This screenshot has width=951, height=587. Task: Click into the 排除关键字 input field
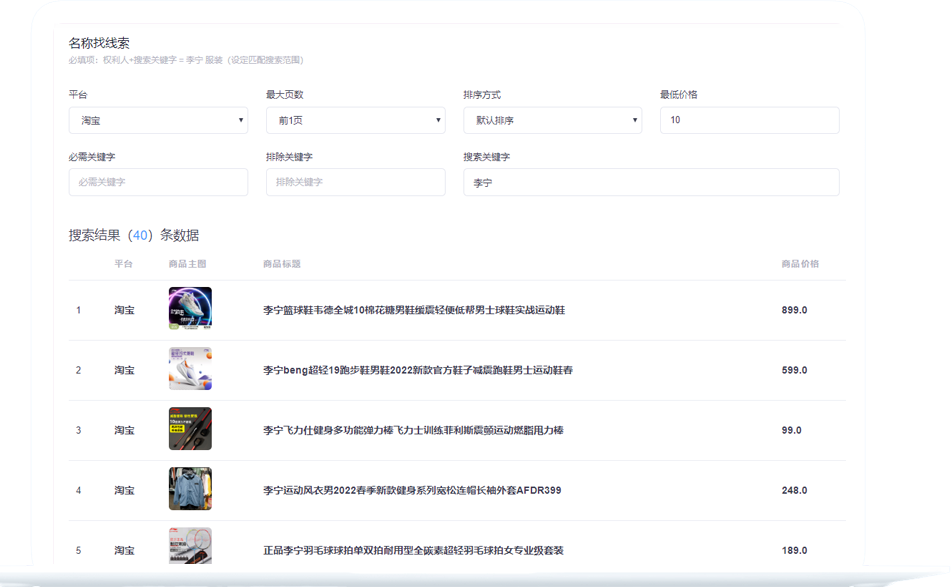click(355, 182)
